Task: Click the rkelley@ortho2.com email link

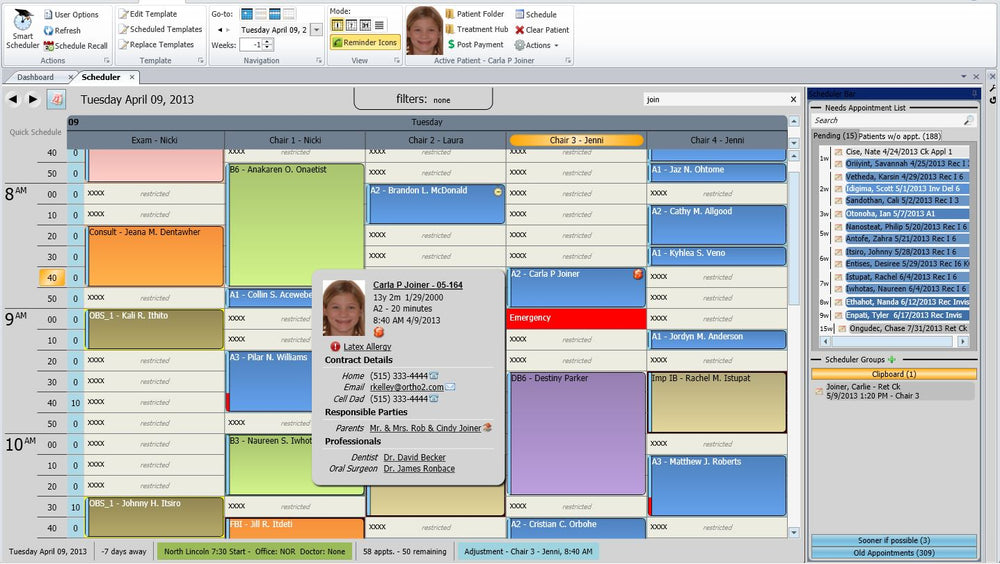Action: (x=407, y=387)
